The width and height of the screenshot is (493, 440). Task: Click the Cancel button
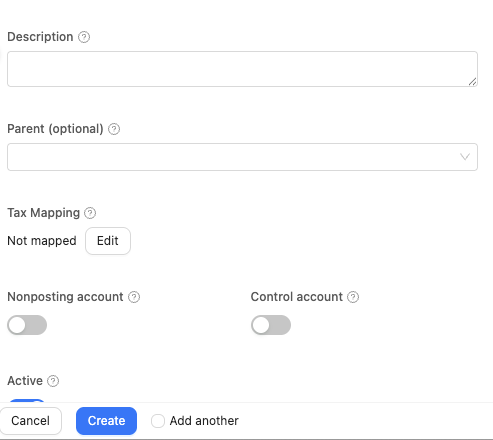tap(30, 421)
